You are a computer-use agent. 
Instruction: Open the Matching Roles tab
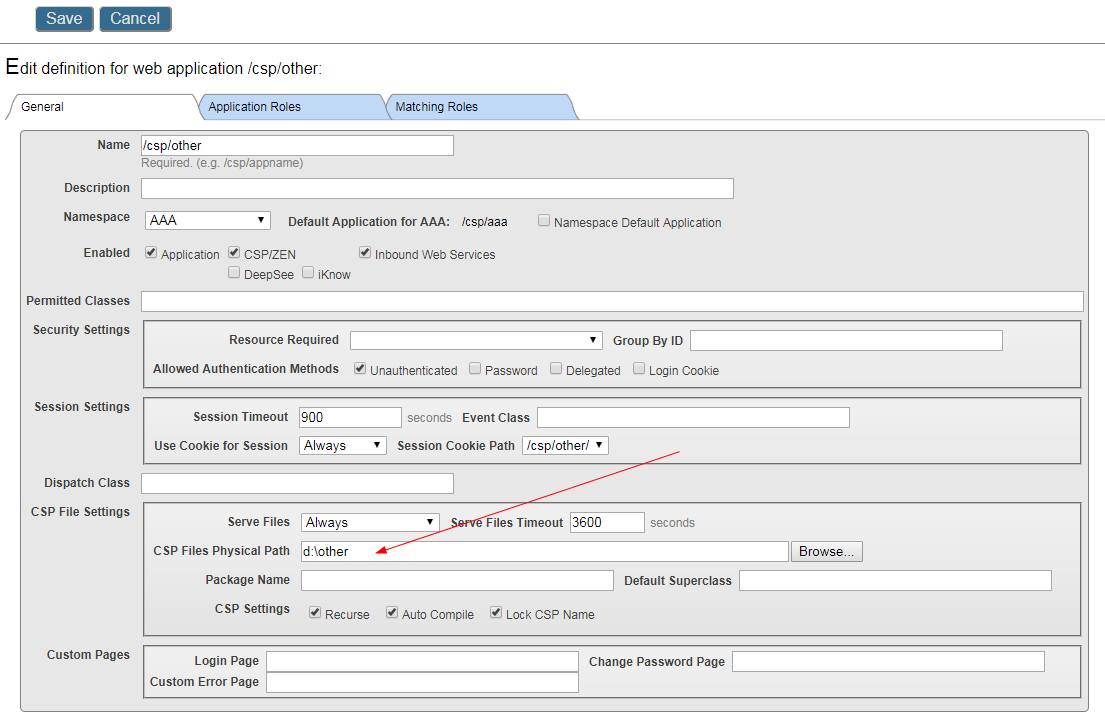pos(436,107)
